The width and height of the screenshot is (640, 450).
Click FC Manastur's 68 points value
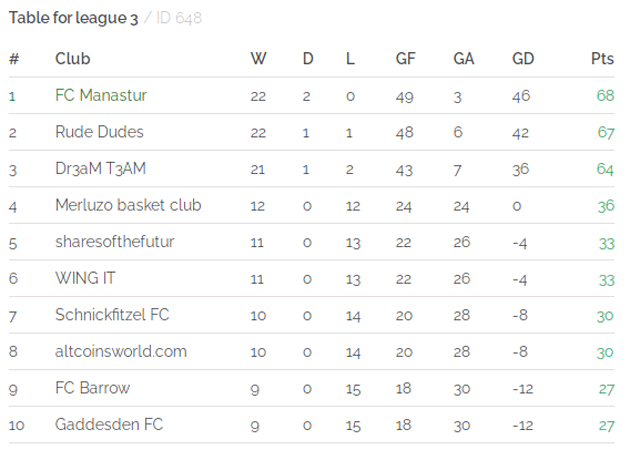[x=605, y=96]
